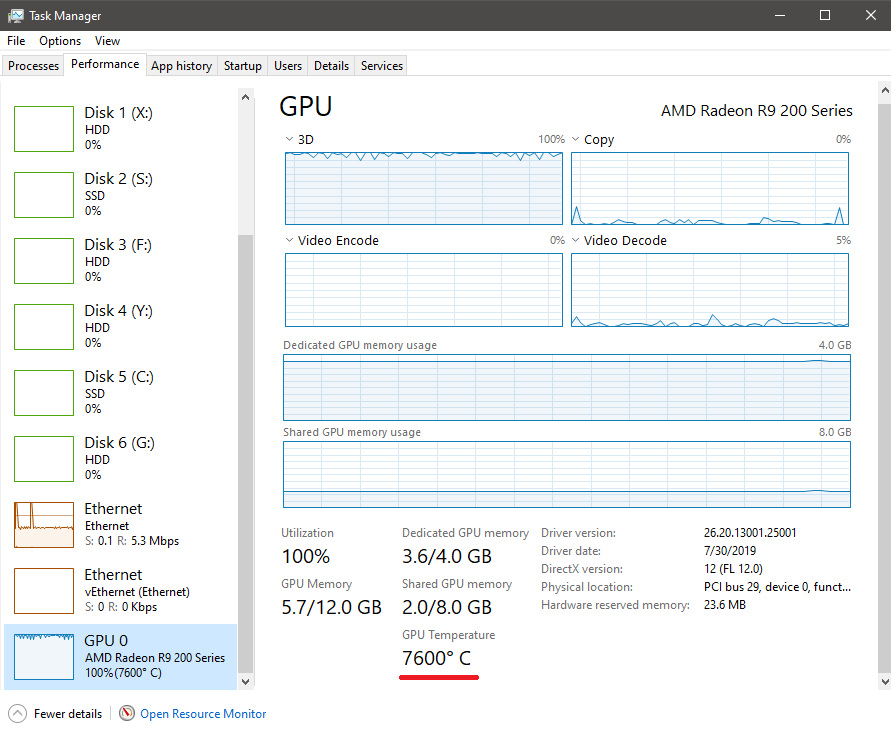Select the Performance tab
Screen dimensions: 891x731
click(x=105, y=64)
